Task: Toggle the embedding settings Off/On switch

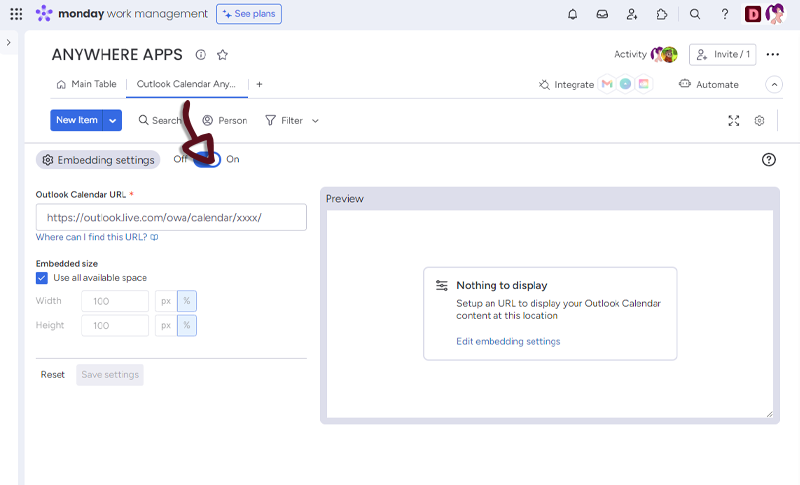Action: click(208, 159)
